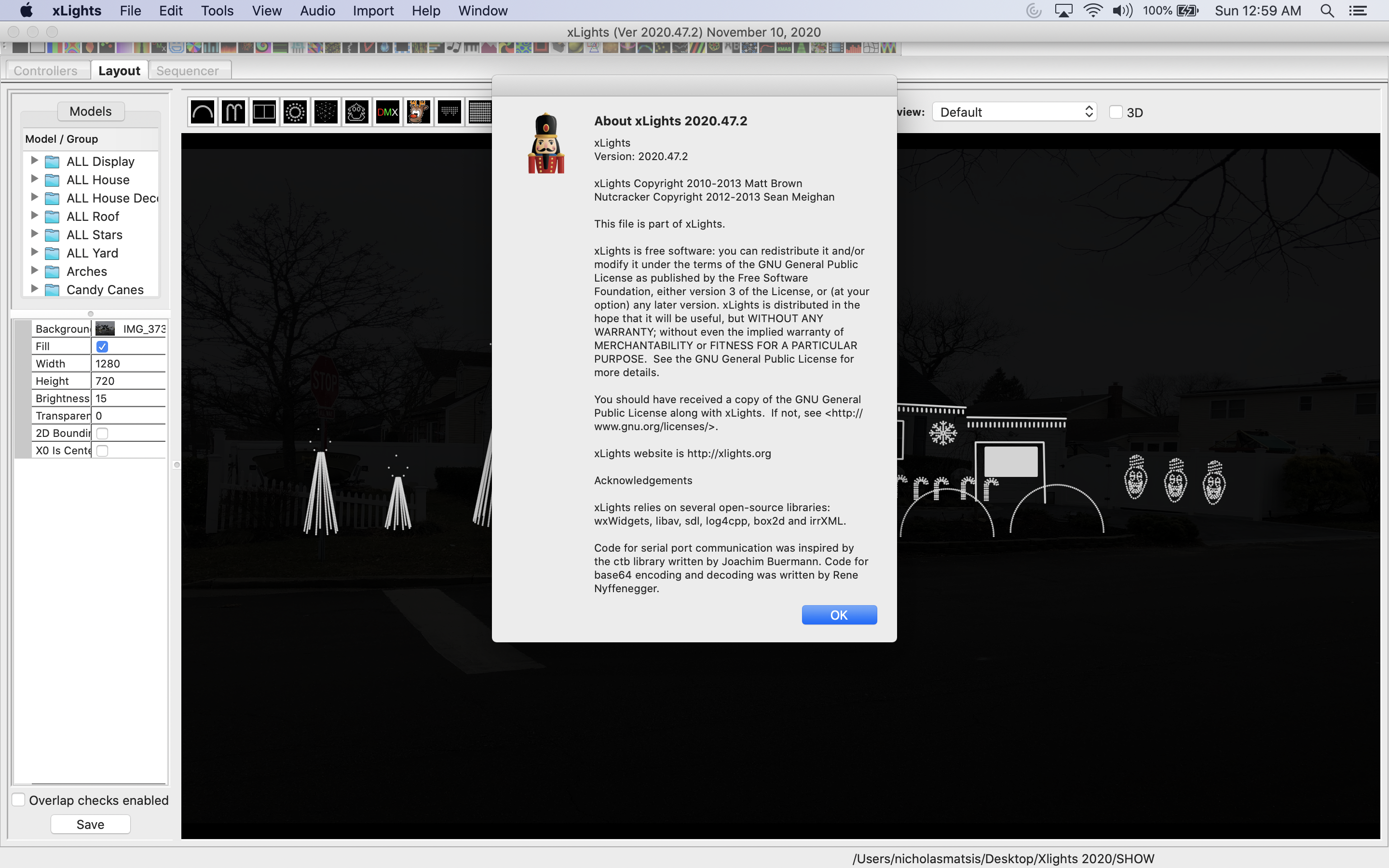Click the background image thumbnail IMG_373
1389x868 pixels.
105,328
